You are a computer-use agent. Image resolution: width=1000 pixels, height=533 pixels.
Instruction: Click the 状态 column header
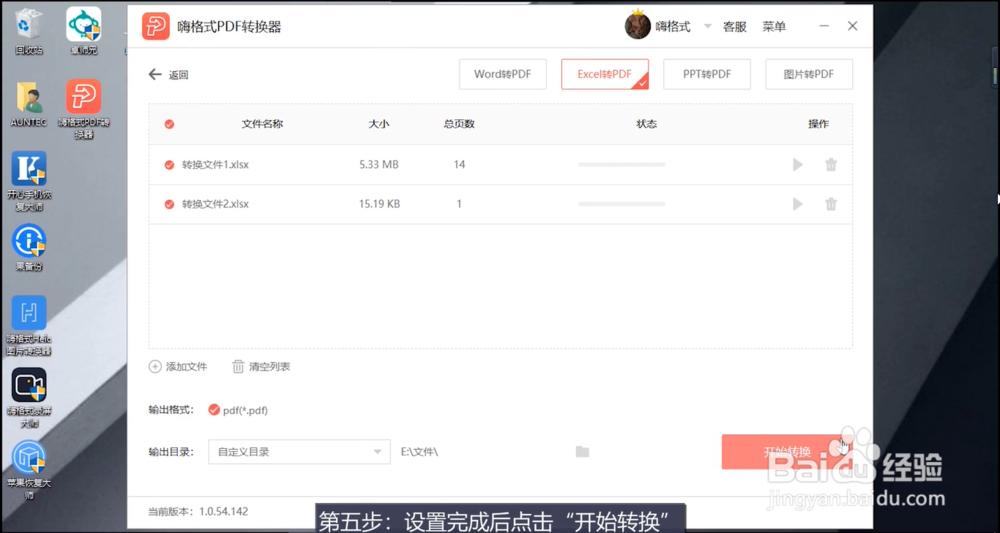pyautogui.click(x=647, y=124)
